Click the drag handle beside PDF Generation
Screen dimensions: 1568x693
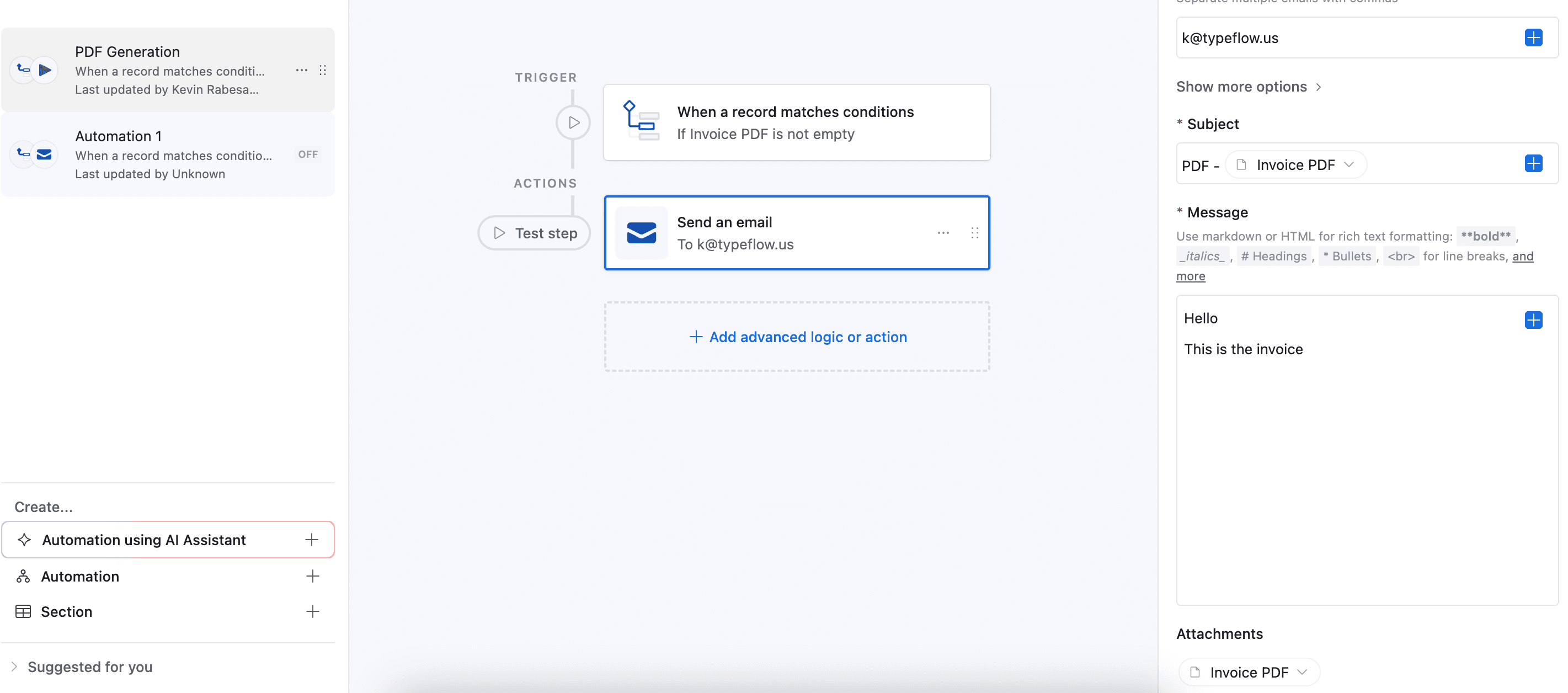(x=323, y=70)
